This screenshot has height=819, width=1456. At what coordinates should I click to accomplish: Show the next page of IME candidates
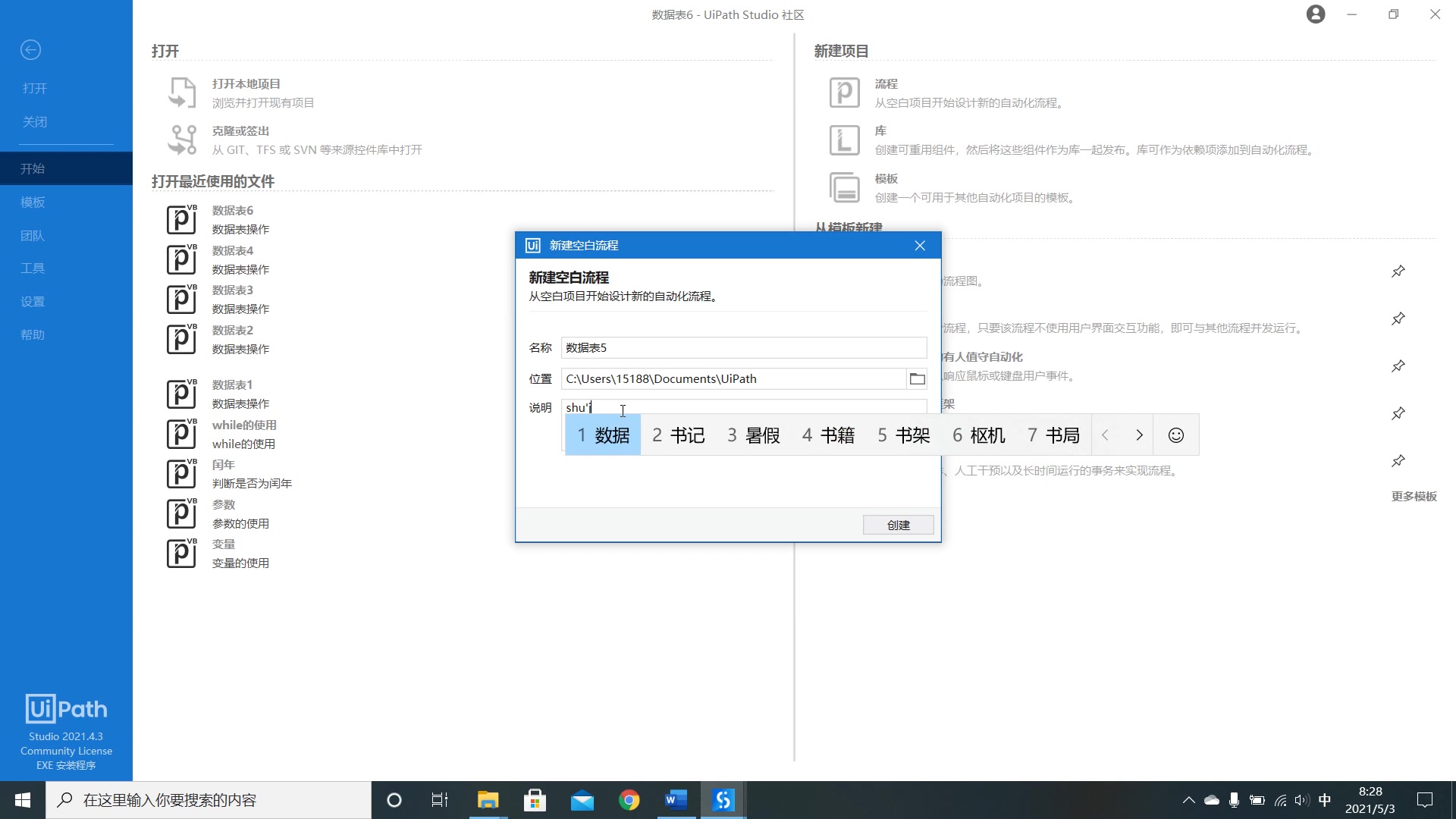tap(1140, 435)
